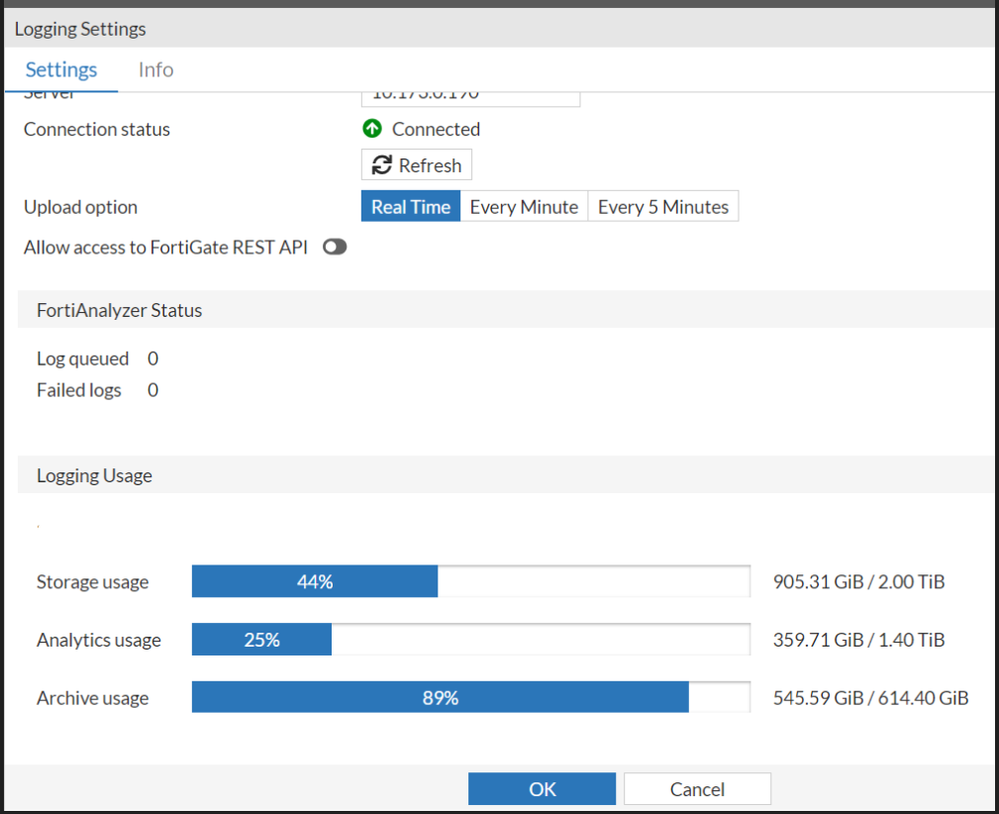
Task: Toggle Allow access to FortiGate REST API
Action: (335, 248)
